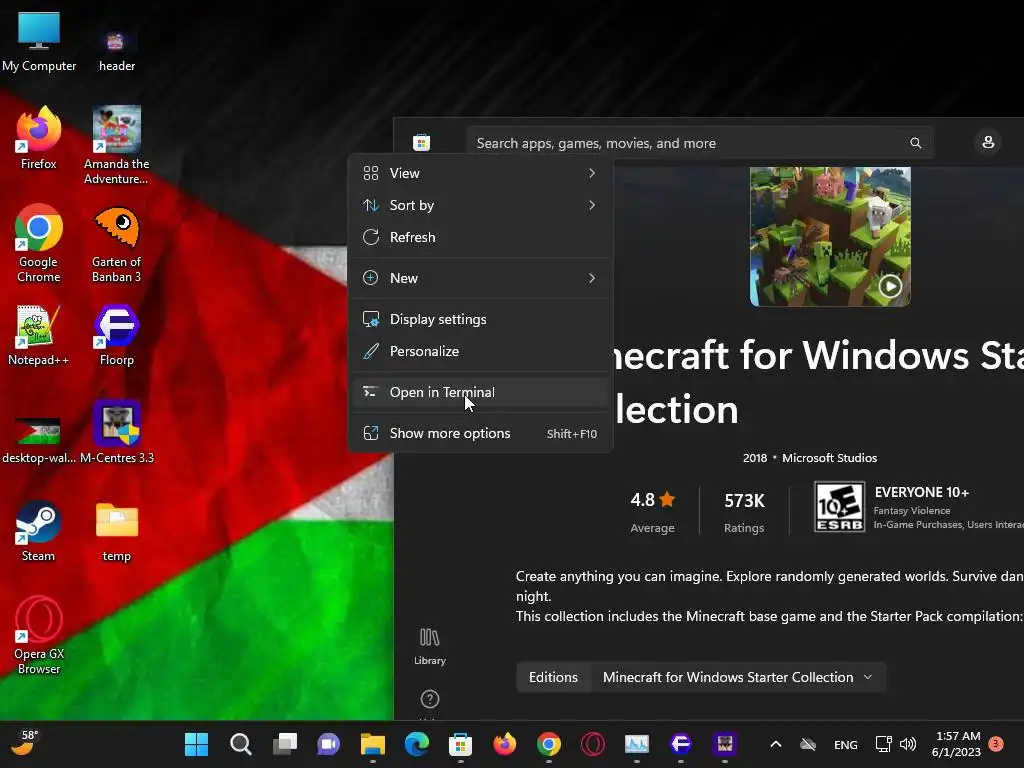Select the desktop-wallpaper image file icon
This screenshot has height=768, width=1024.
pos(39,439)
